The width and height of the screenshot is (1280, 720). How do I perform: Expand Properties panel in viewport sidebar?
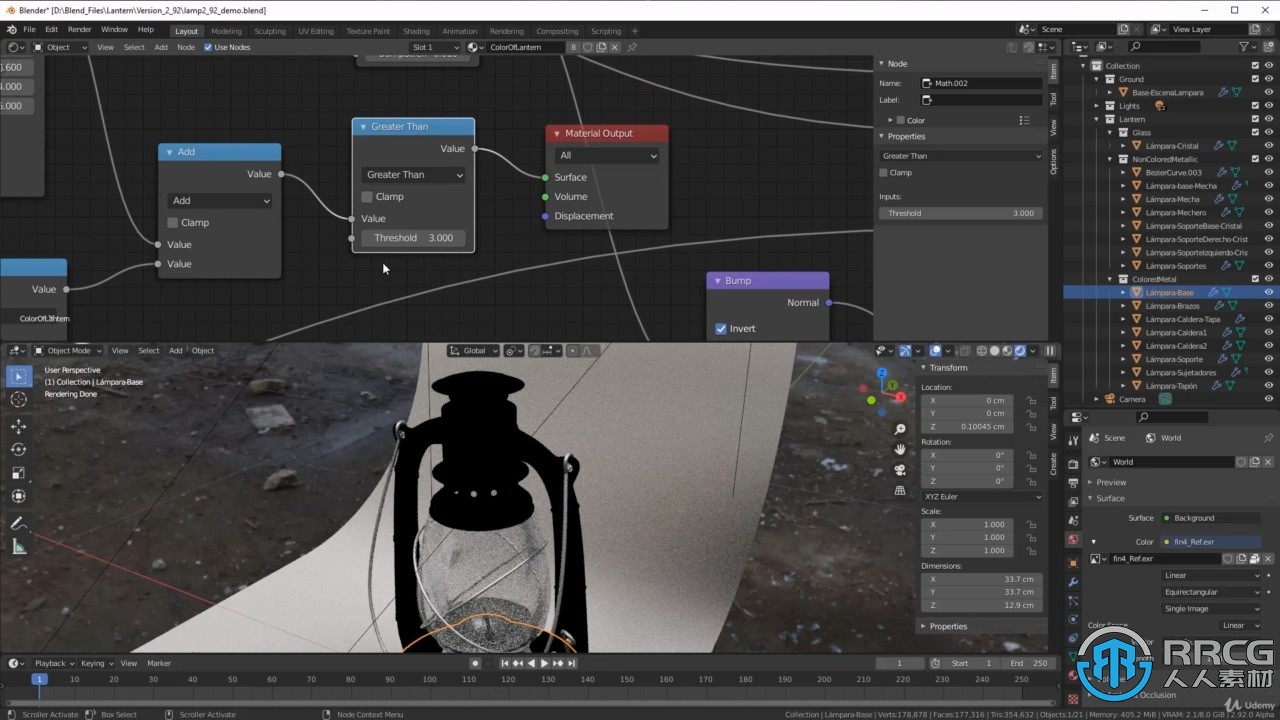tap(947, 626)
